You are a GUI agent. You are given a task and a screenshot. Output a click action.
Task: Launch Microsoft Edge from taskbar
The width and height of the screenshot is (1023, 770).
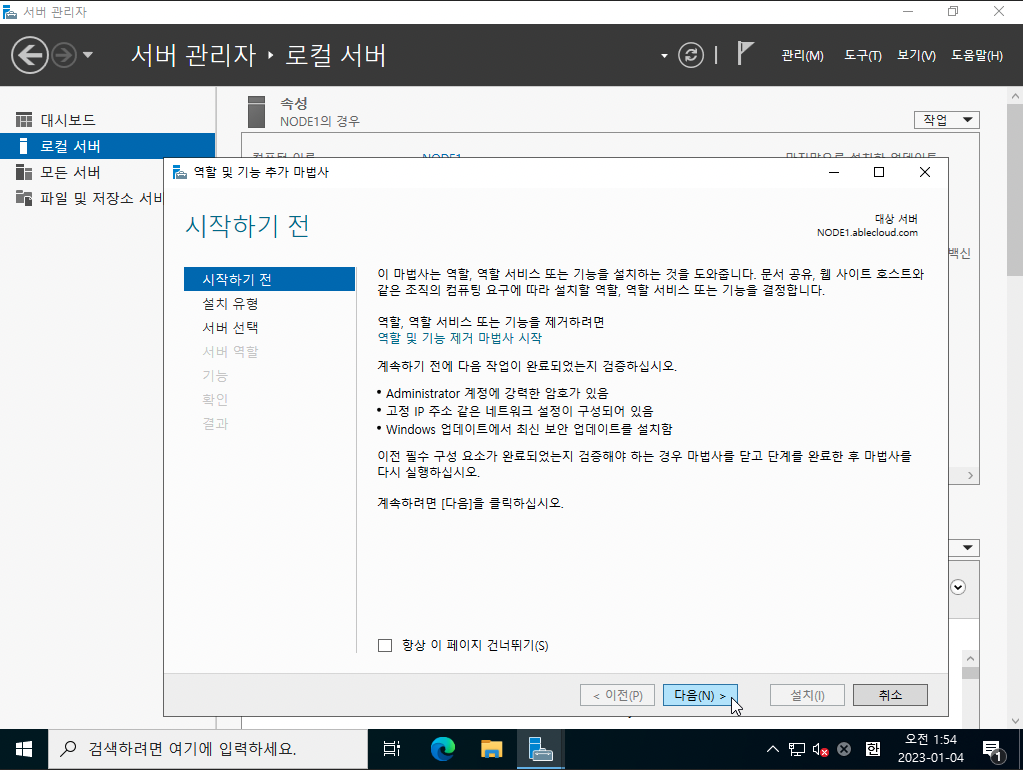442,749
